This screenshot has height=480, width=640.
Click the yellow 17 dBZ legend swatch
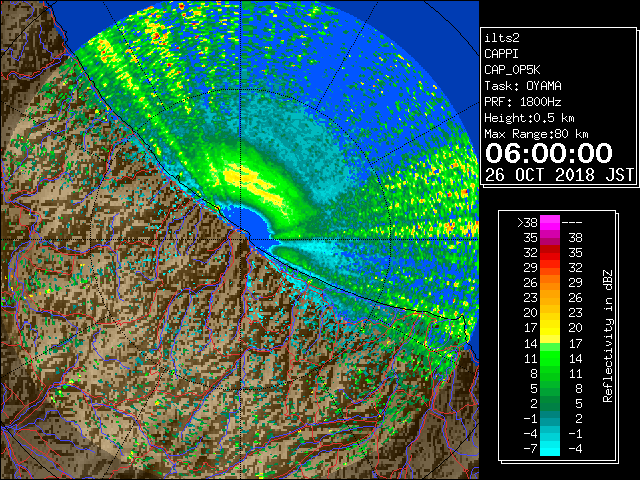[550, 328]
